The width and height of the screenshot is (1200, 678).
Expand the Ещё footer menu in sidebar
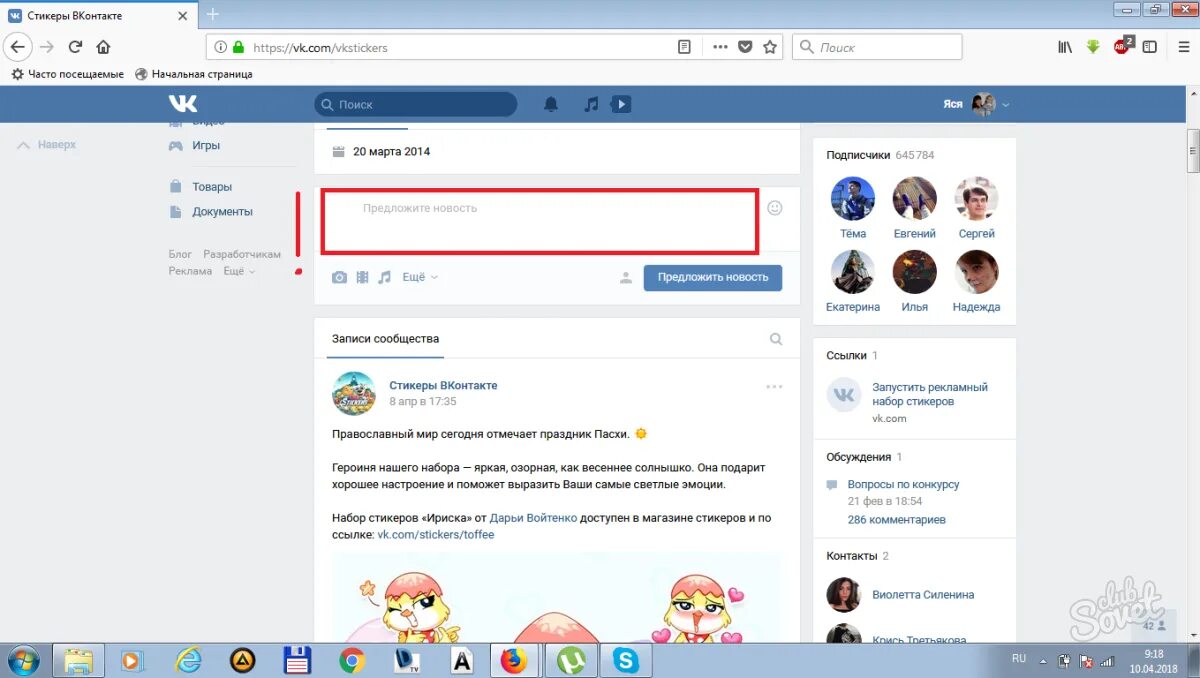[237, 271]
